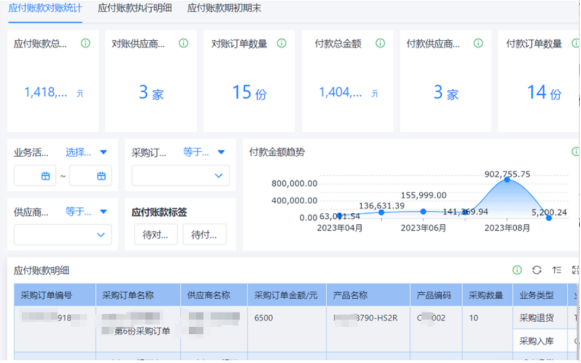Click the 155,999.00 chart data point
This screenshot has height=363, width=581.
tap(423, 212)
